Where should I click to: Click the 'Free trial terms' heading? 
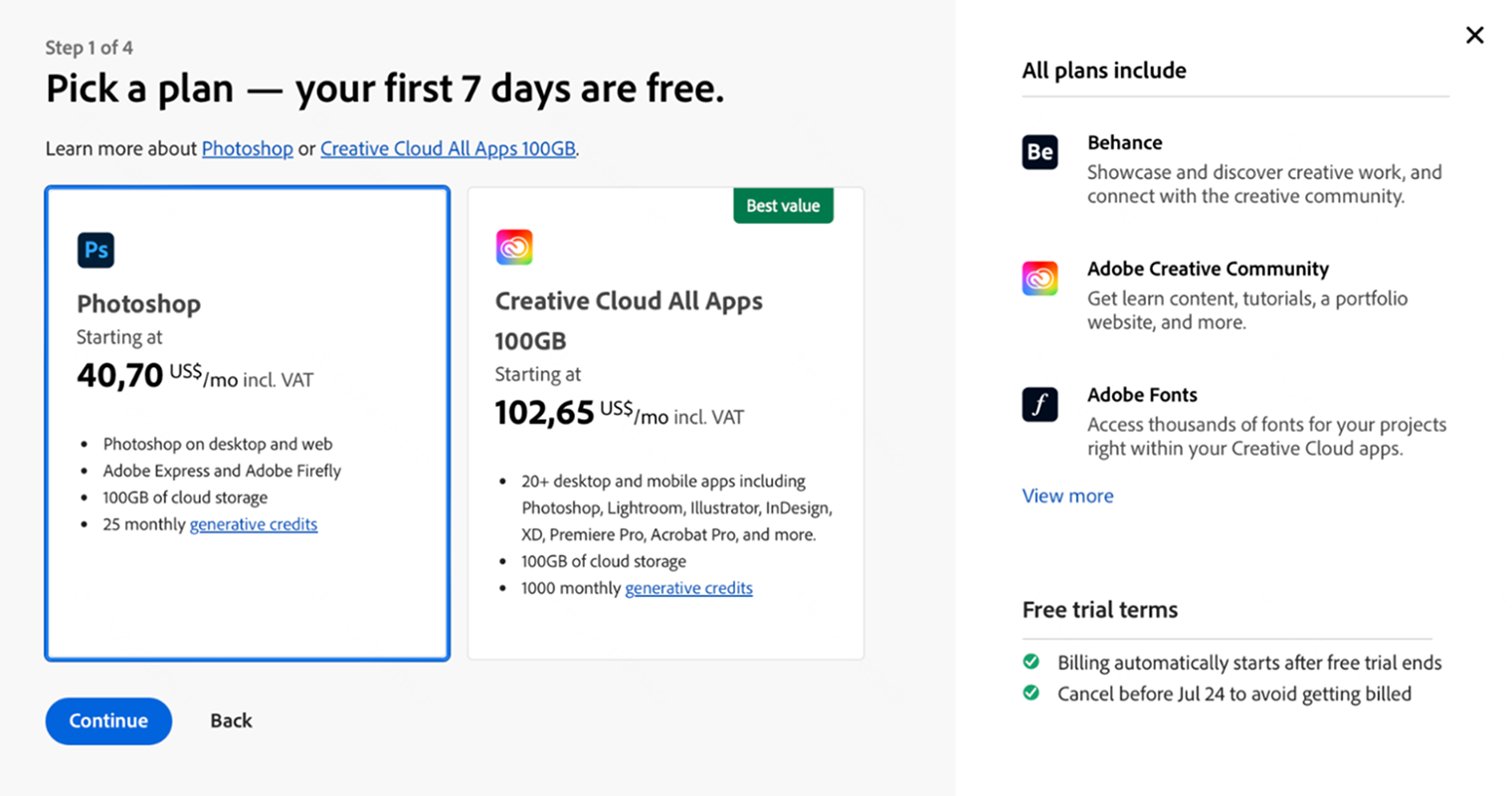pos(1099,610)
